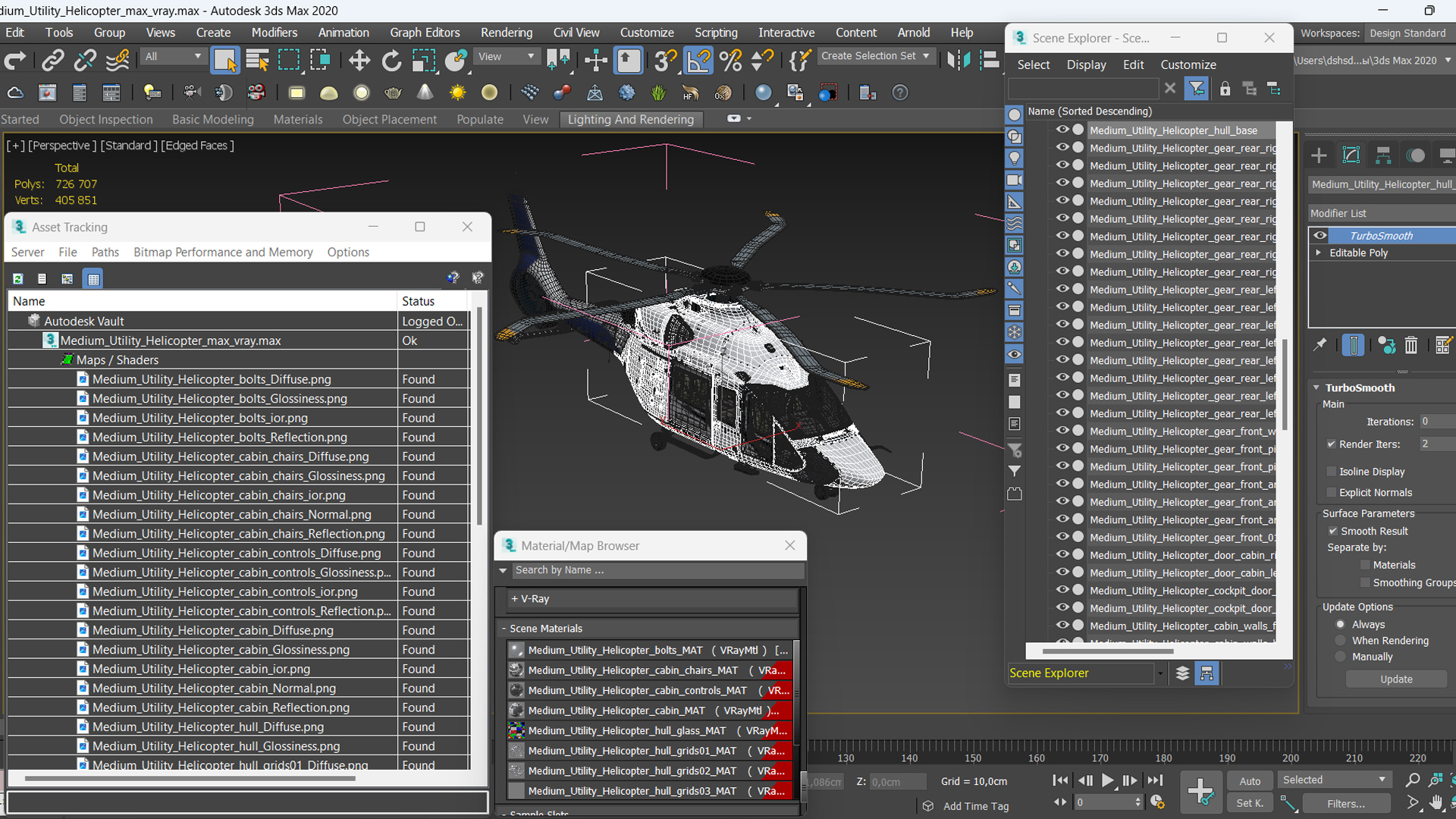The image size is (1456, 819).
Task: Open the Graph Editors menu
Action: (425, 33)
